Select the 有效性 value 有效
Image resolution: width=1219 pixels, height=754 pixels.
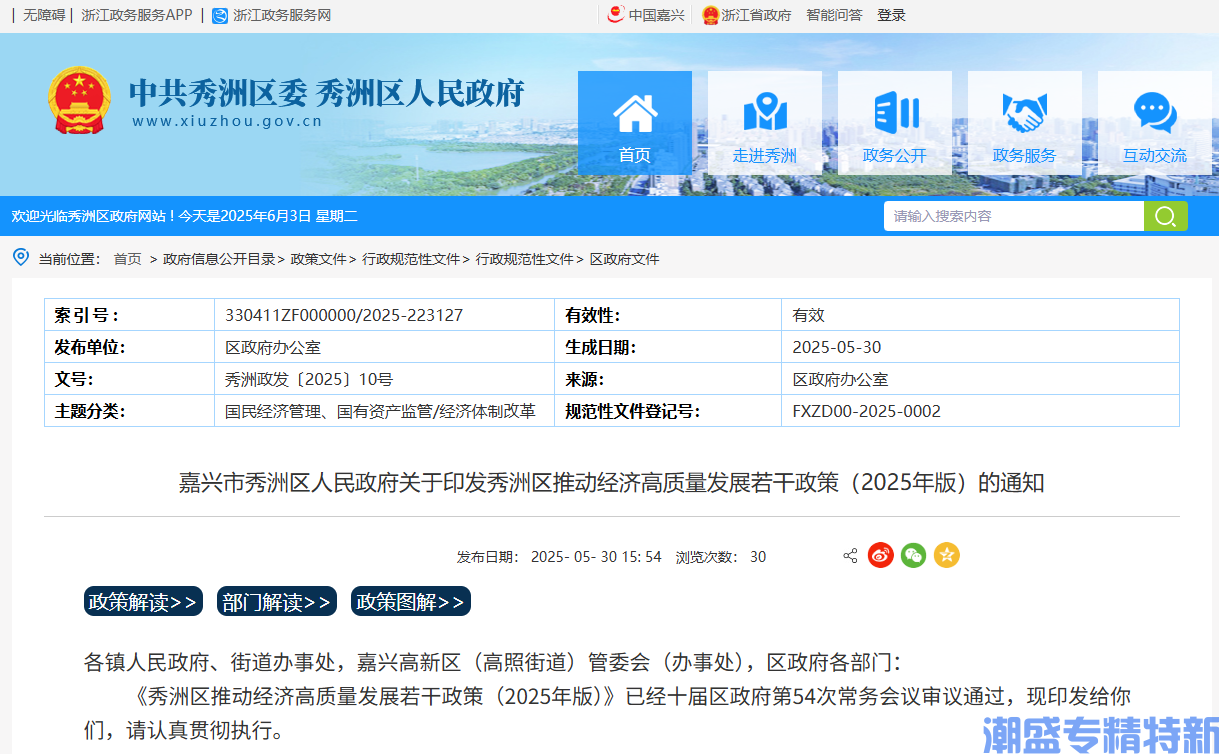click(x=808, y=315)
